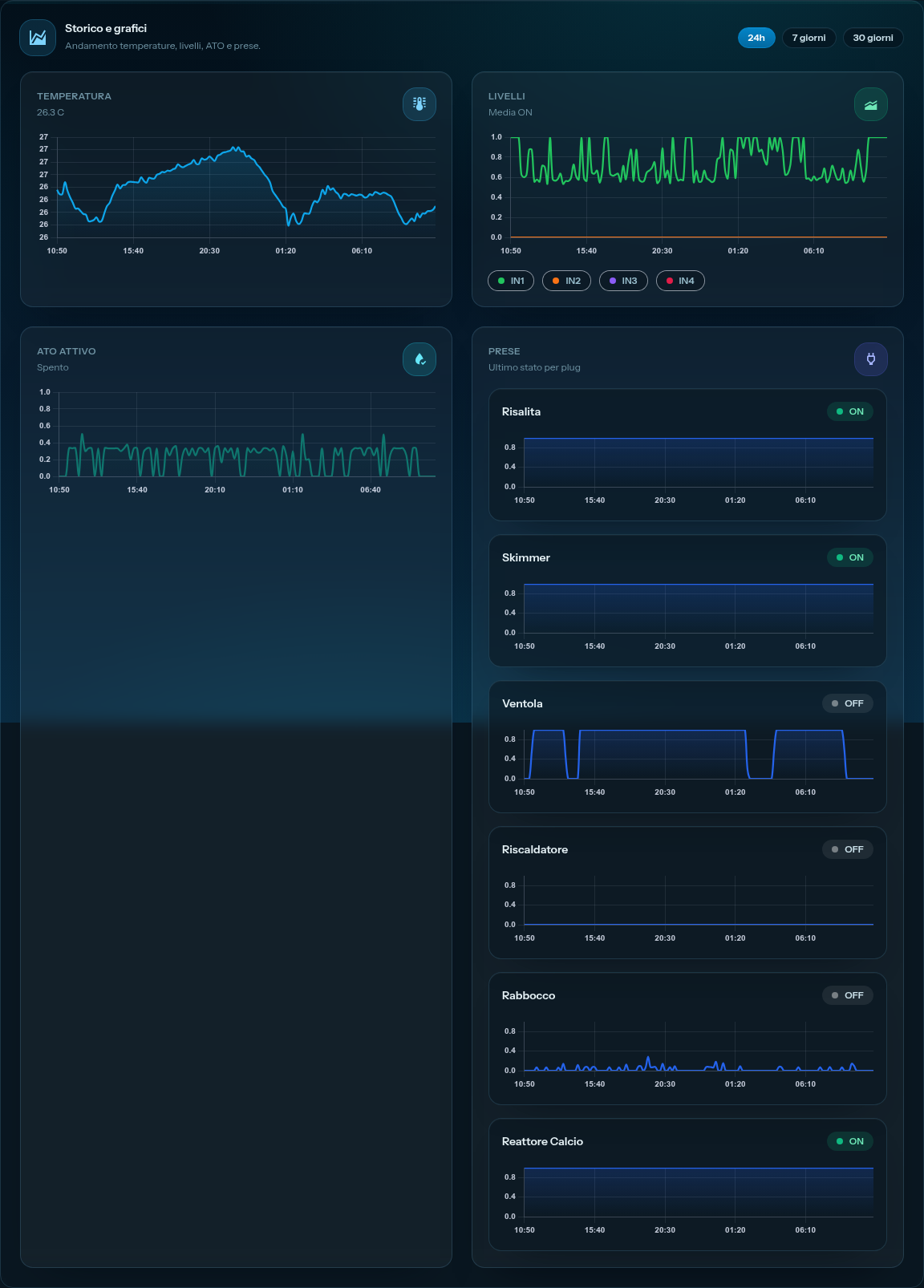Click the "Spento" ATO status text
This screenshot has height=1288, width=924.
53,367
